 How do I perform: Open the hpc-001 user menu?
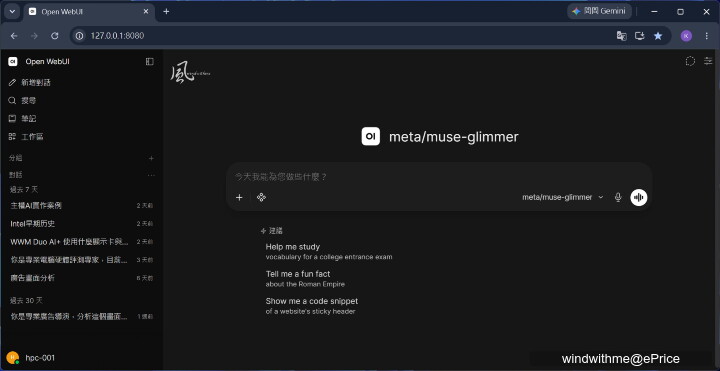click(82, 358)
